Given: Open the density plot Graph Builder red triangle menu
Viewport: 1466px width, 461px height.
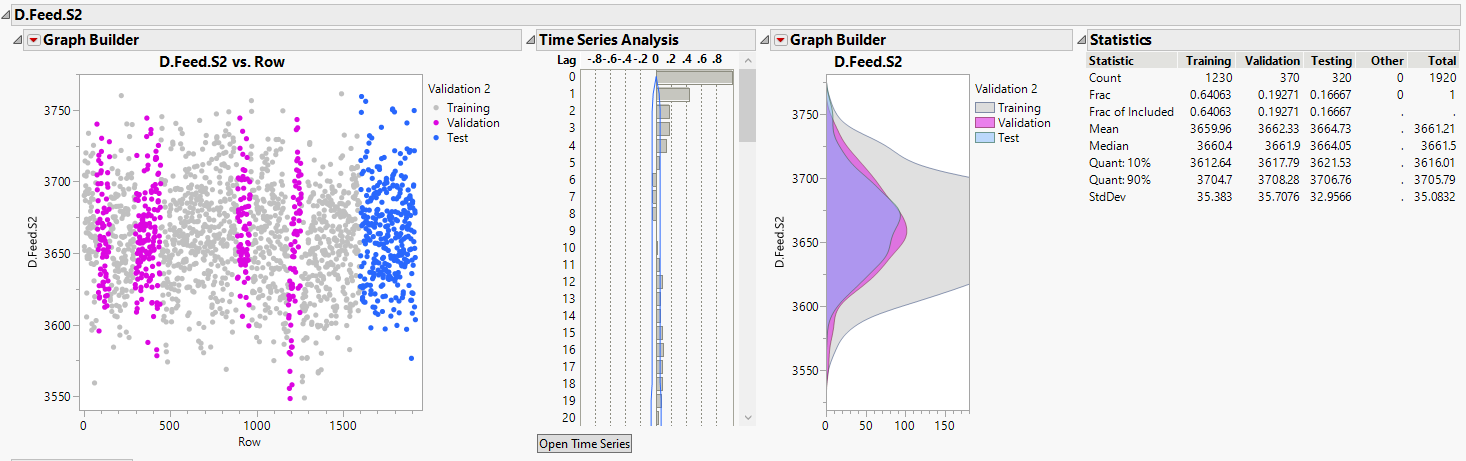Looking at the screenshot, I should (x=780, y=40).
